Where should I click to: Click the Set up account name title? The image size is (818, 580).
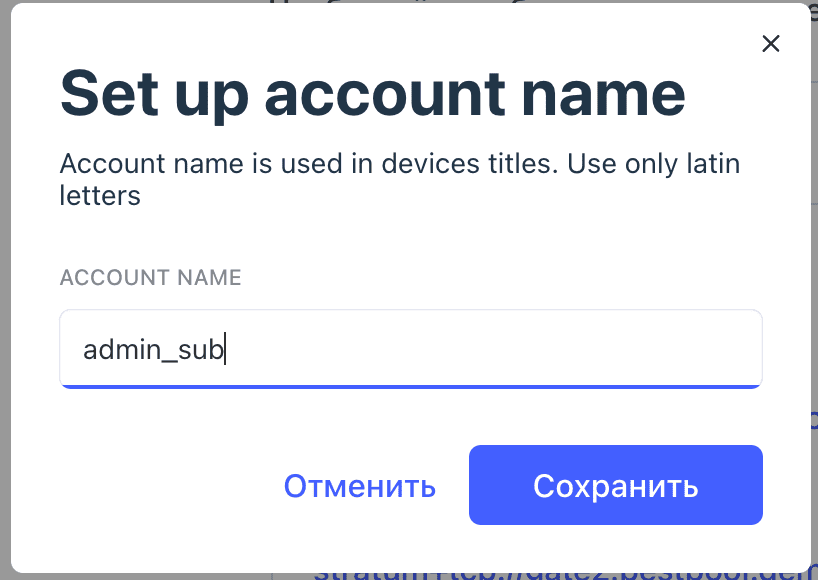373,92
